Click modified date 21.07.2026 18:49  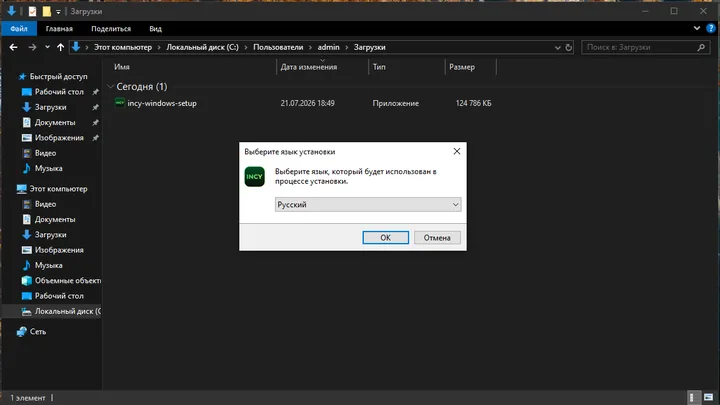pos(307,103)
